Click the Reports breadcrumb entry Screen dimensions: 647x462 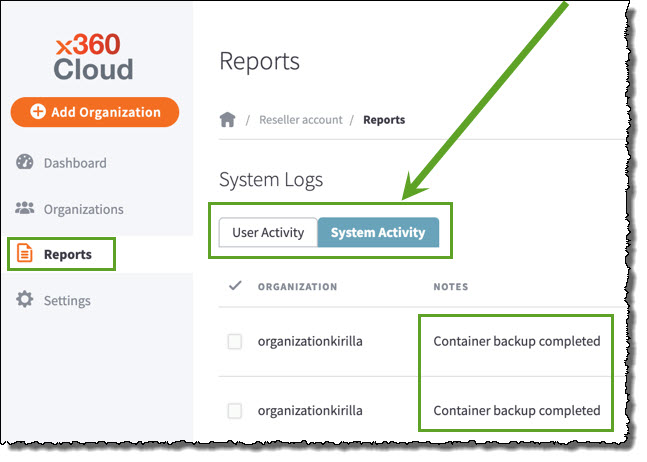(x=384, y=120)
